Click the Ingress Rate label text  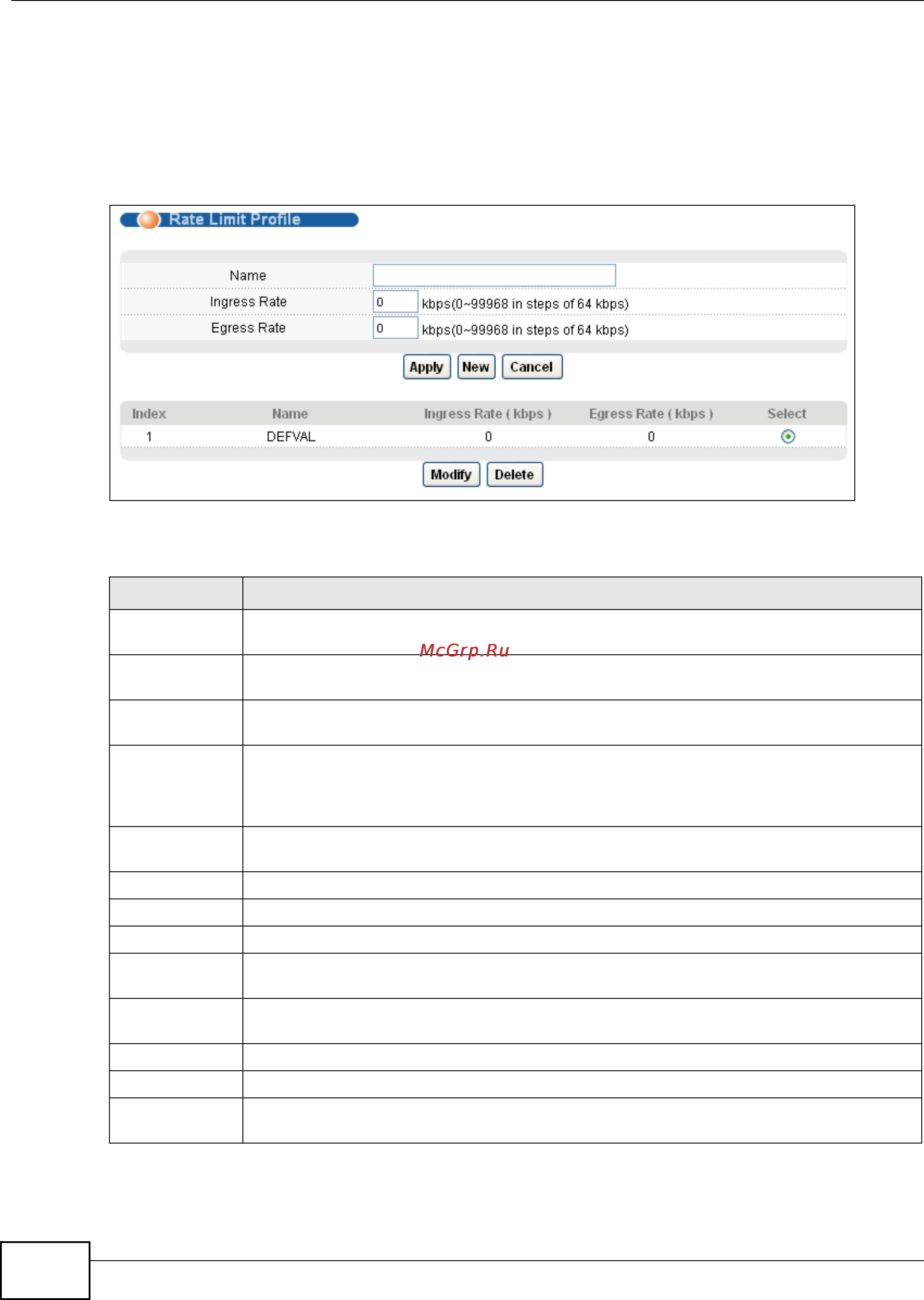[248, 302]
